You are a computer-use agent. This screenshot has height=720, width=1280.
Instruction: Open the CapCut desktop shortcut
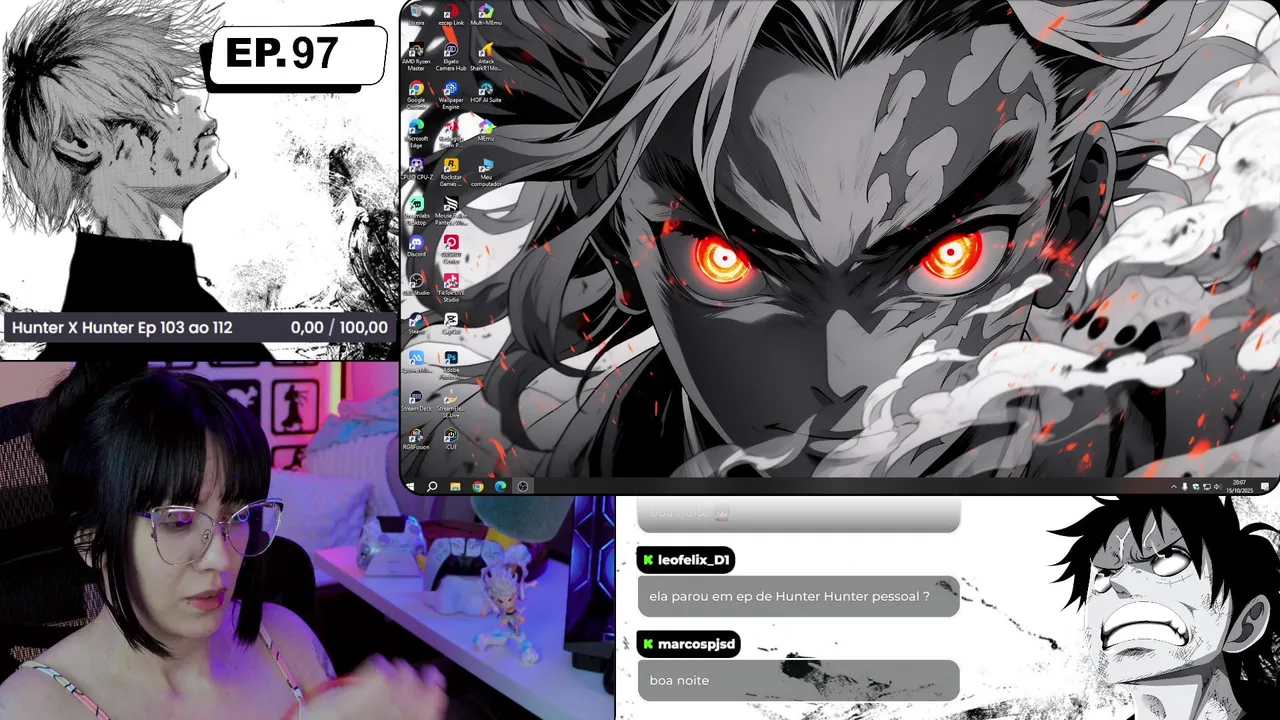(451, 323)
